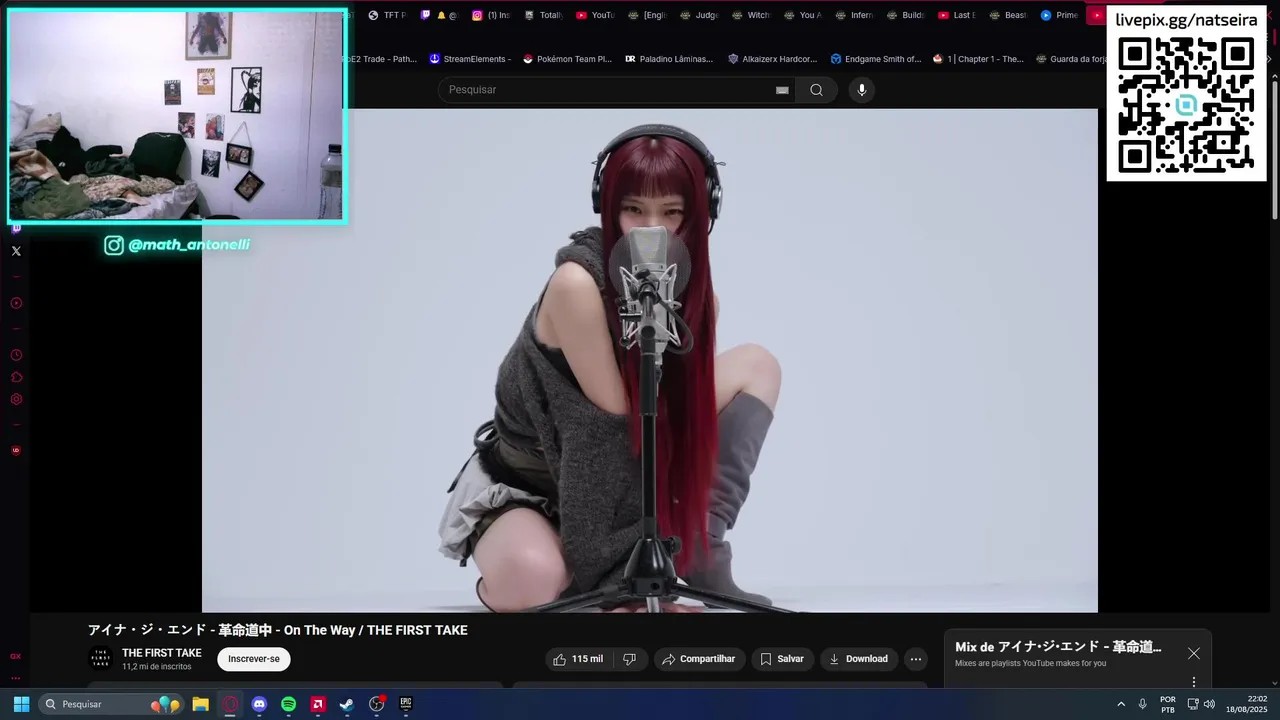Switch to the Instagram (1) Ins tab
This screenshot has width=1280, height=720.
pos(491,15)
